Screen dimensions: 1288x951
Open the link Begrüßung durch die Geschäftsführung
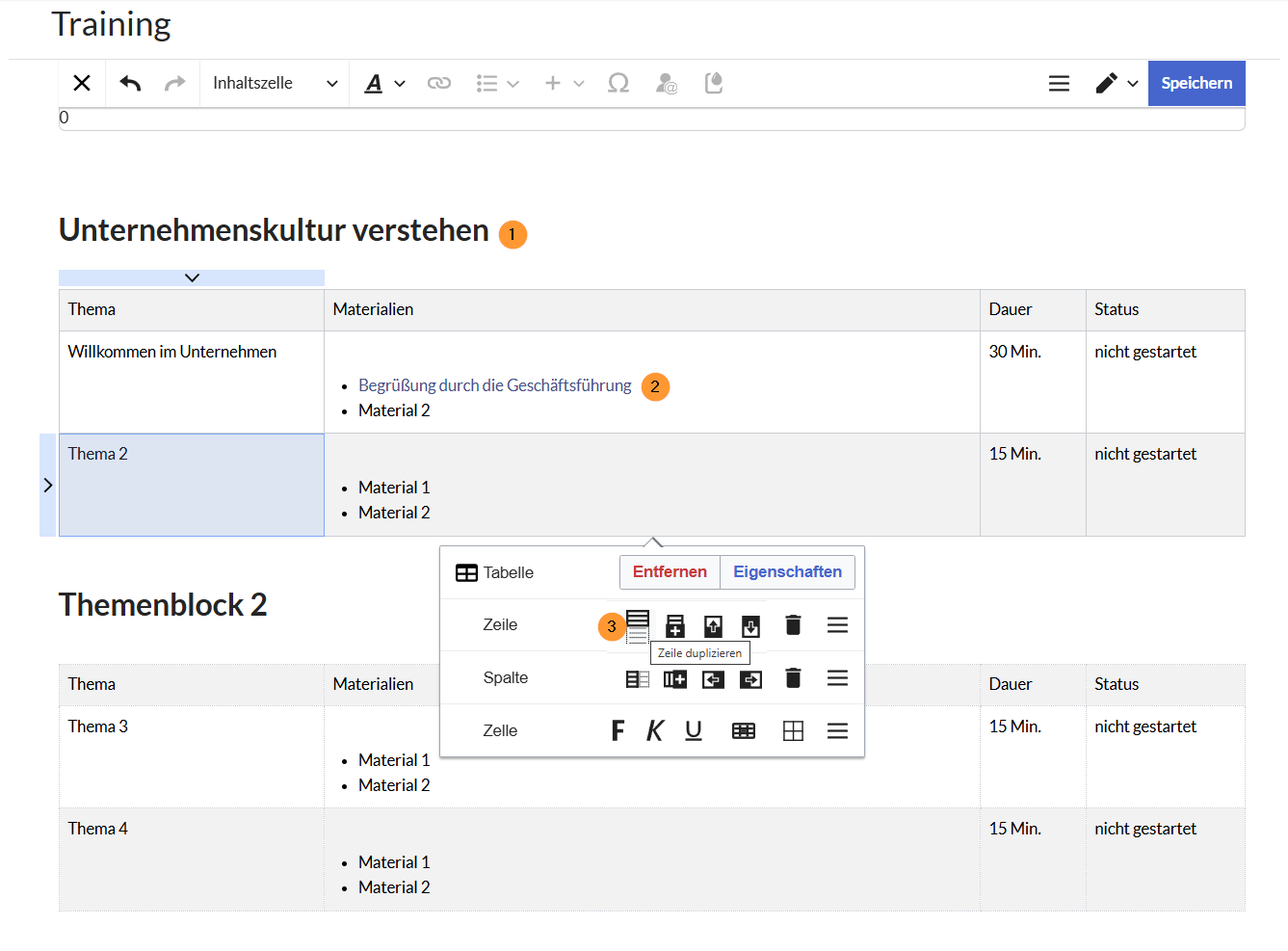(x=494, y=385)
